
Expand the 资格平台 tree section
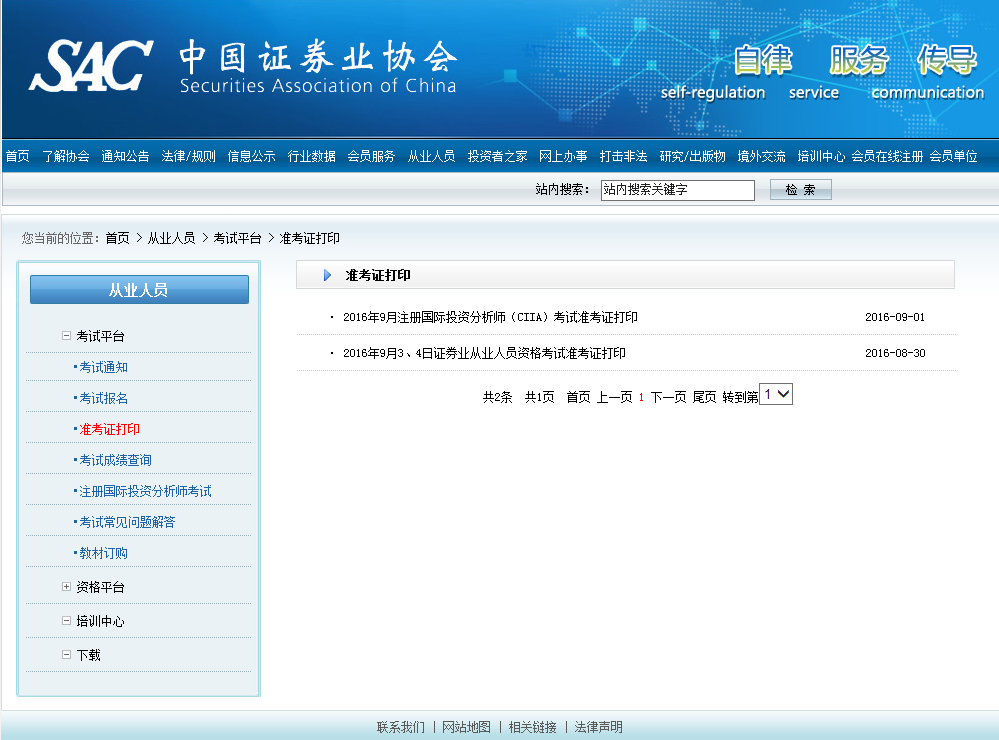pos(66,587)
